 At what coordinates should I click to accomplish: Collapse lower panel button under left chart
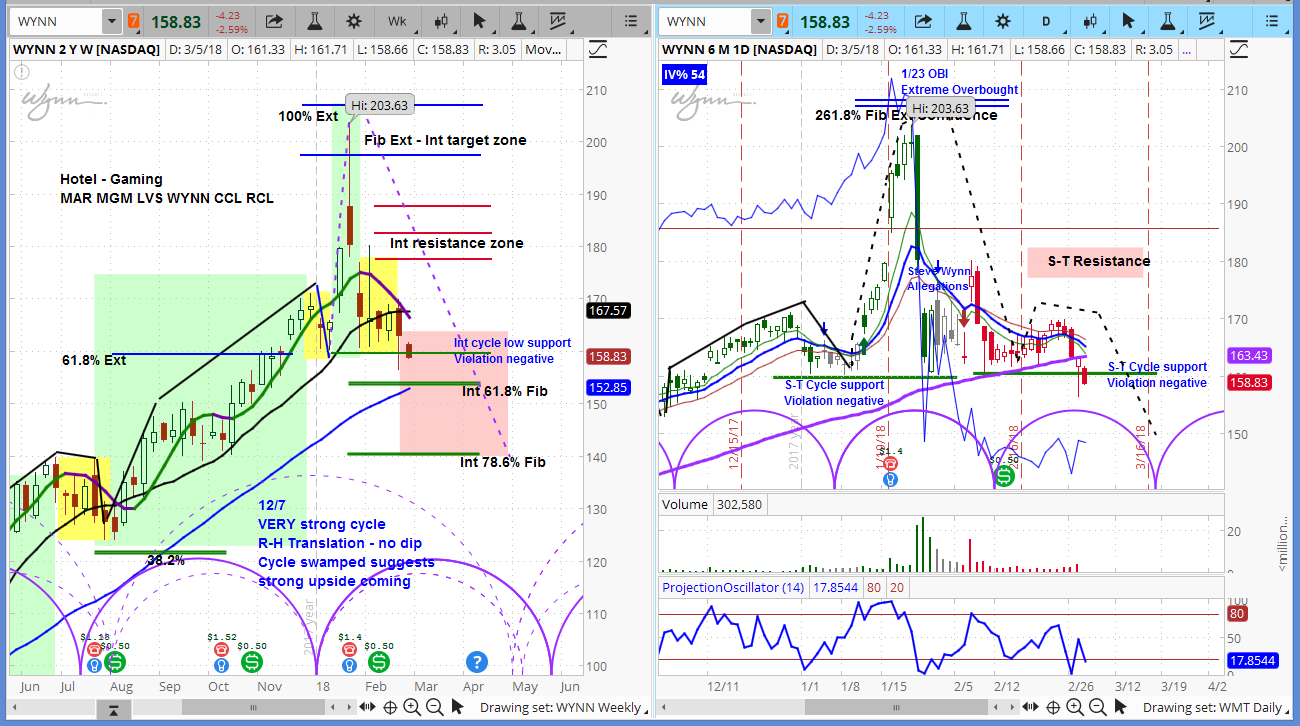pyautogui.click(x=115, y=710)
